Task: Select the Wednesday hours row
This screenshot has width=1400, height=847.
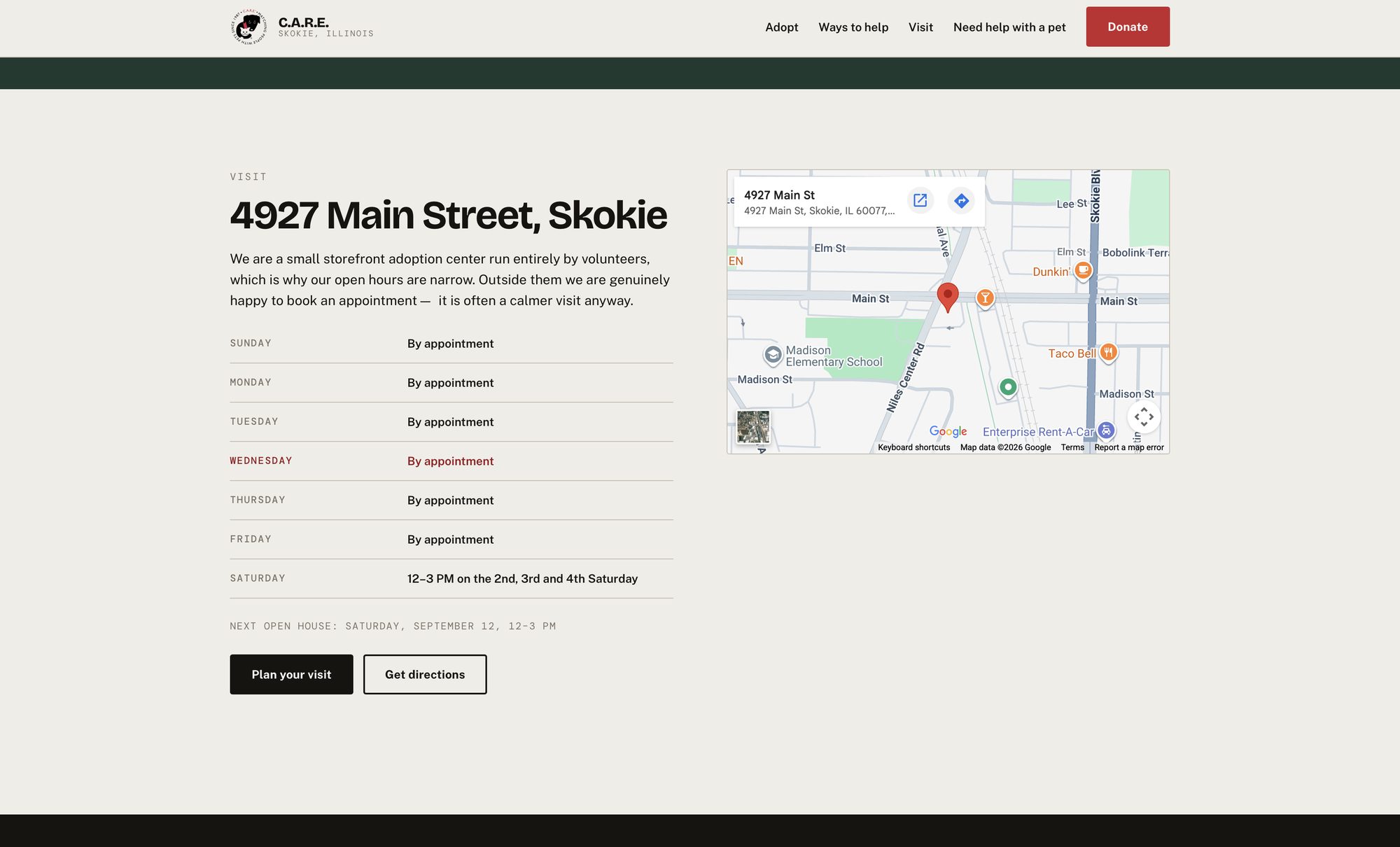Action: [451, 461]
